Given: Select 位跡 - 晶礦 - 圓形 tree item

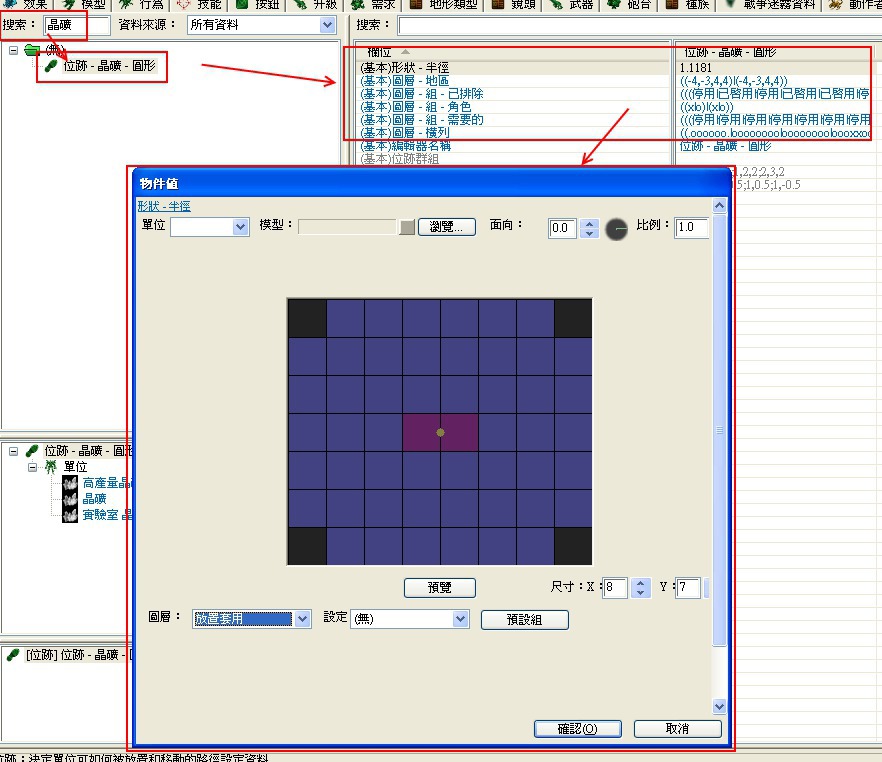Looking at the screenshot, I should pos(109,66).
